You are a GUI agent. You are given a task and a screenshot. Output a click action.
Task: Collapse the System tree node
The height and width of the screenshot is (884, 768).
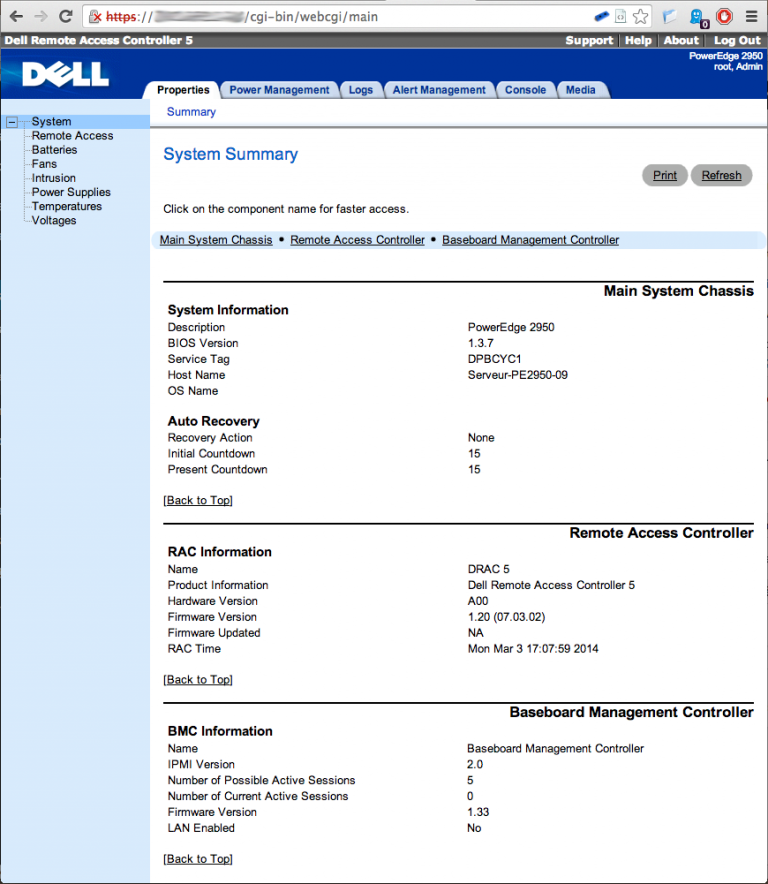[11, 122]
